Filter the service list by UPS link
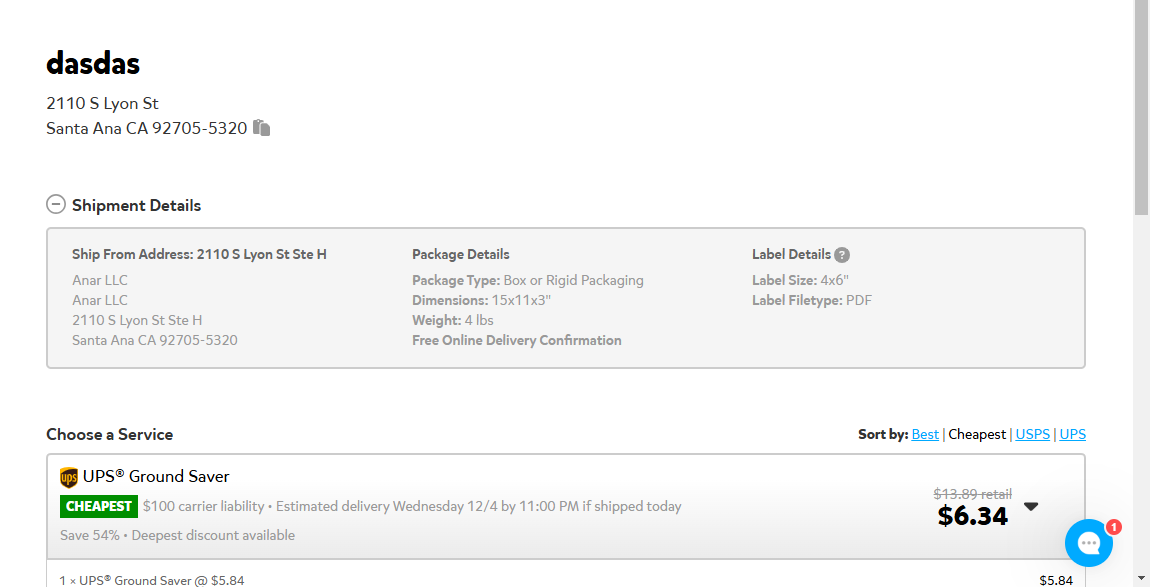The height and width of the screenshot is (587, 1150). tap(1072, 434)
